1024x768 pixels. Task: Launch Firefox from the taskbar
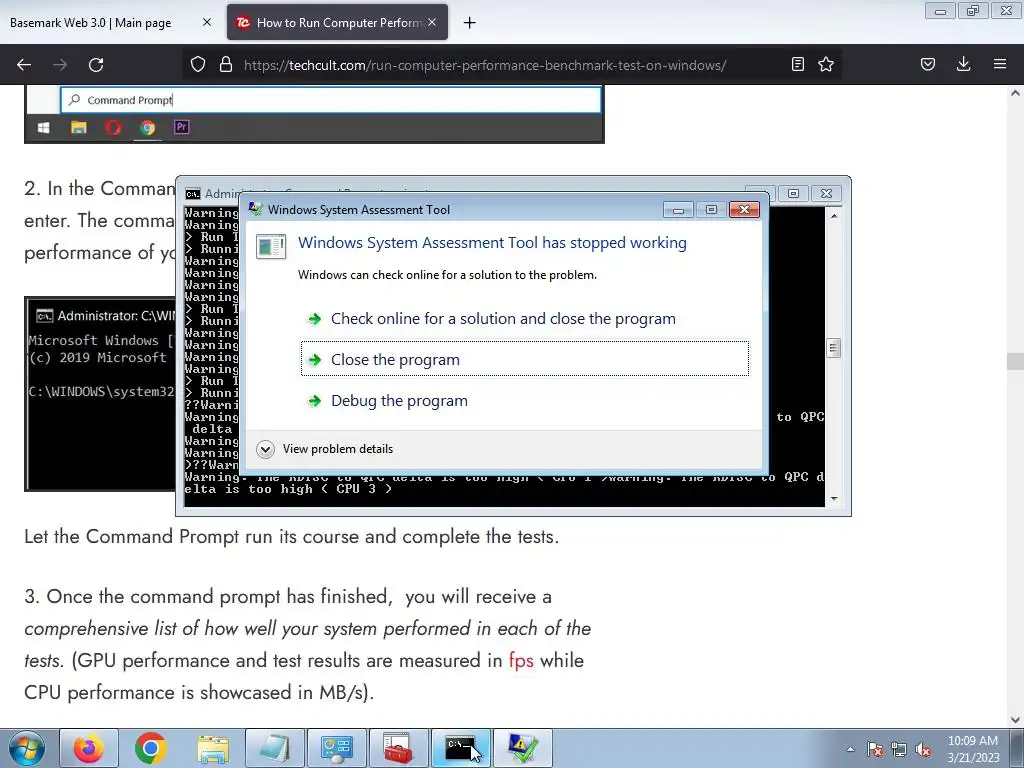point(89,748)
